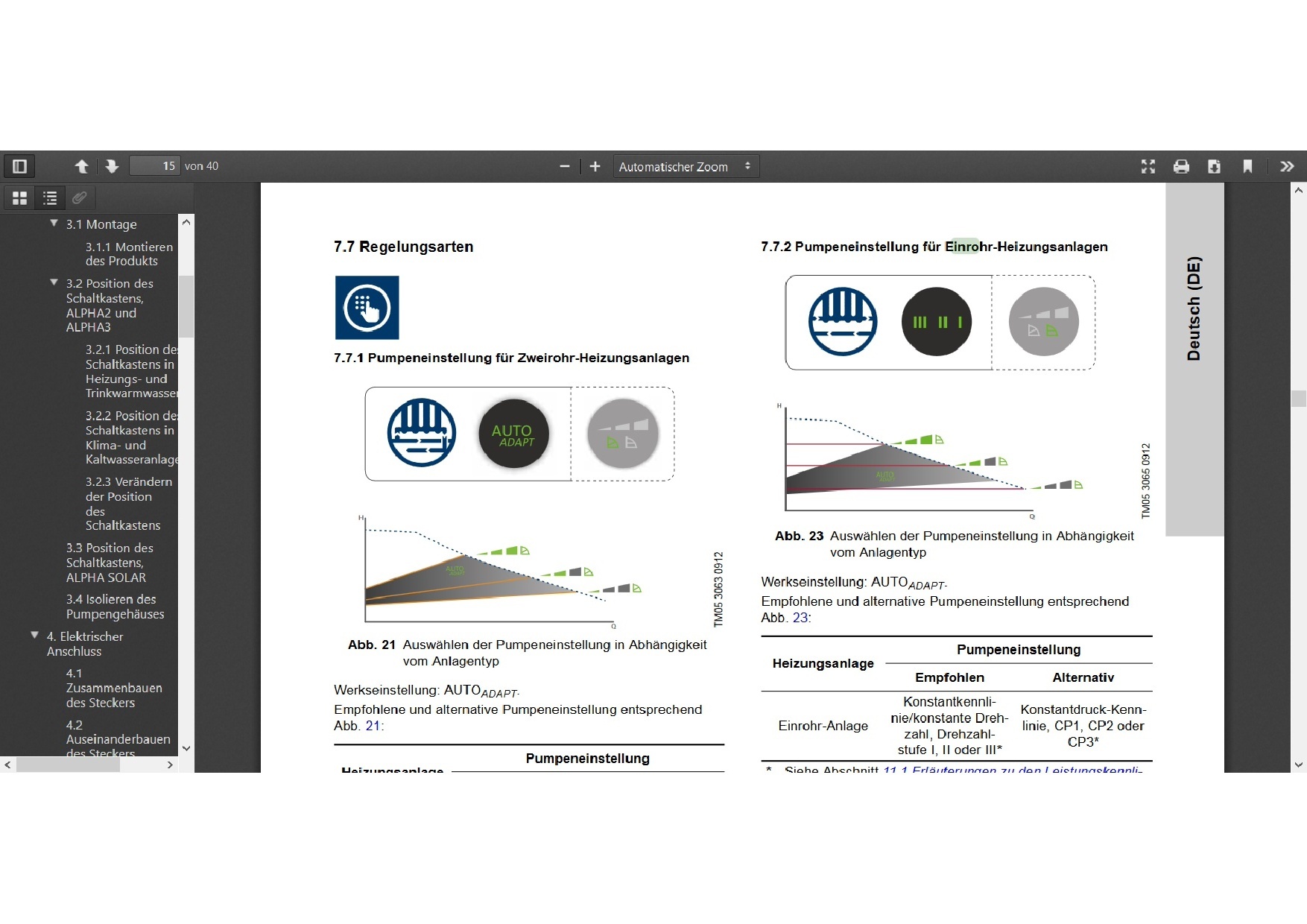This screenshot has width=1307, height=924.
Task: Open the Automatischer Zoom dropdown
Action: [686, 166]
